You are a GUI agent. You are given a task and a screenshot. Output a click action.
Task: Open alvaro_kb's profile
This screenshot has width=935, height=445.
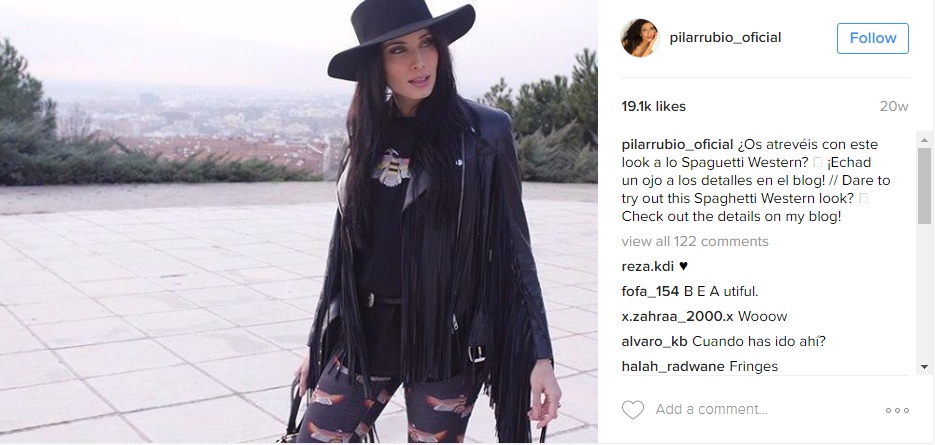pos(654,342)
